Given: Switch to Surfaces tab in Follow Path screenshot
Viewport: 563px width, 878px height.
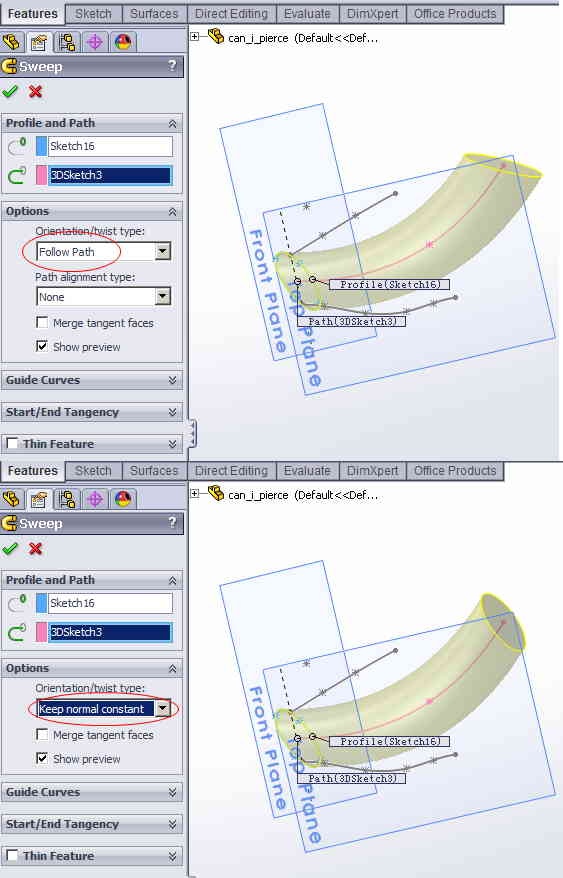Looking at the screenshot, I should pyautogui.click(x=153, y=13).
